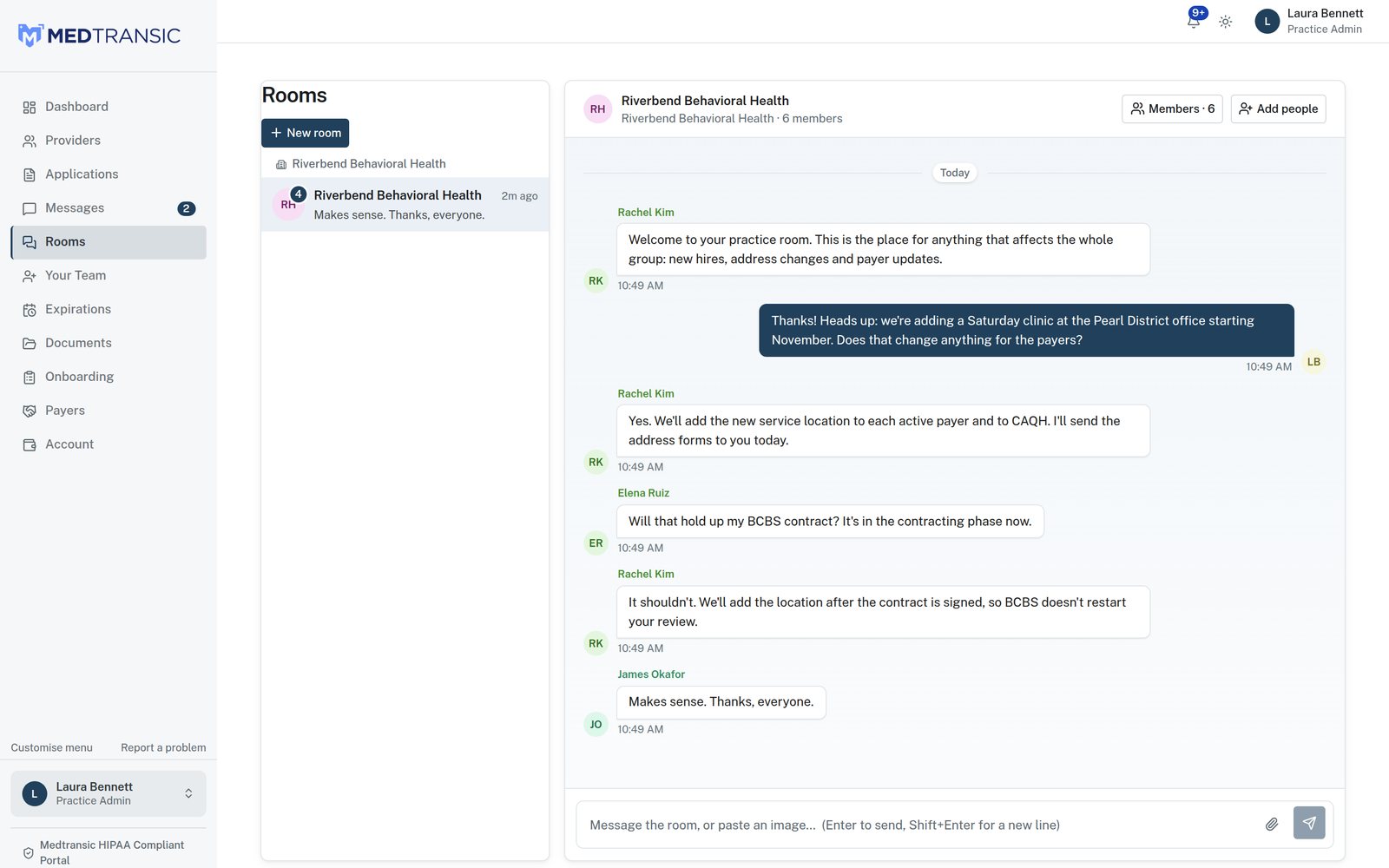Image resolution: width=1389 pixels, height=868 pixels.
Task: Attach a file with the paperclip icon
Action: coord(1272,824)
